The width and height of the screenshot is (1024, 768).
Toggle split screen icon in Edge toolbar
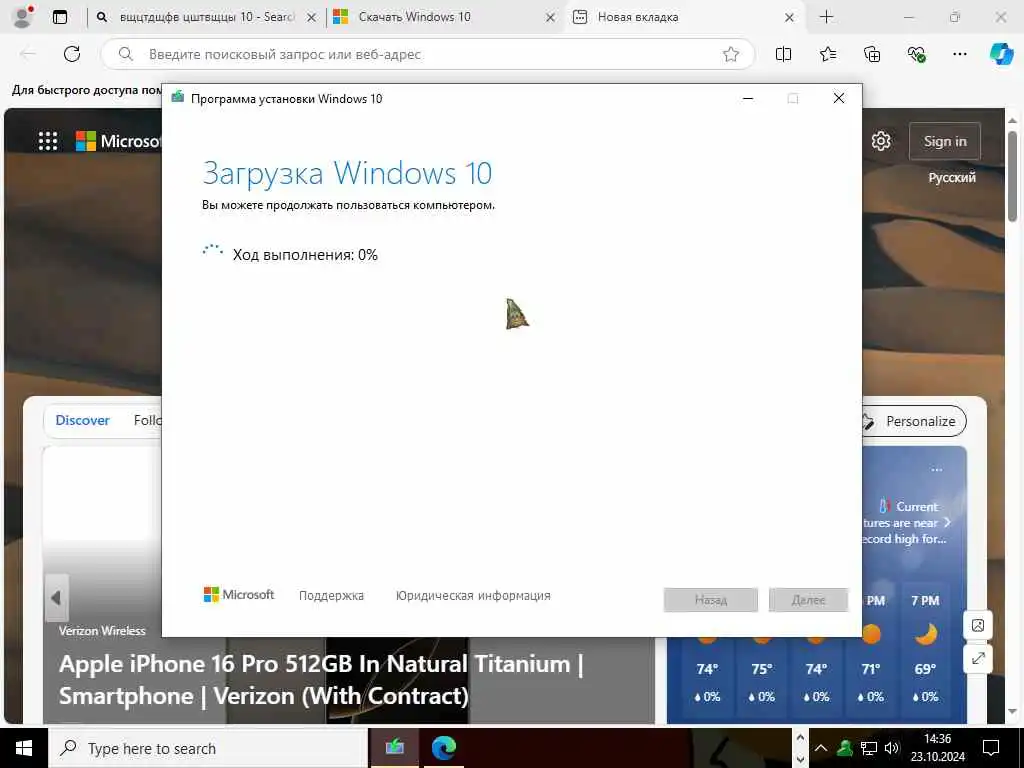pyautogui.click(x=783, y=54)
